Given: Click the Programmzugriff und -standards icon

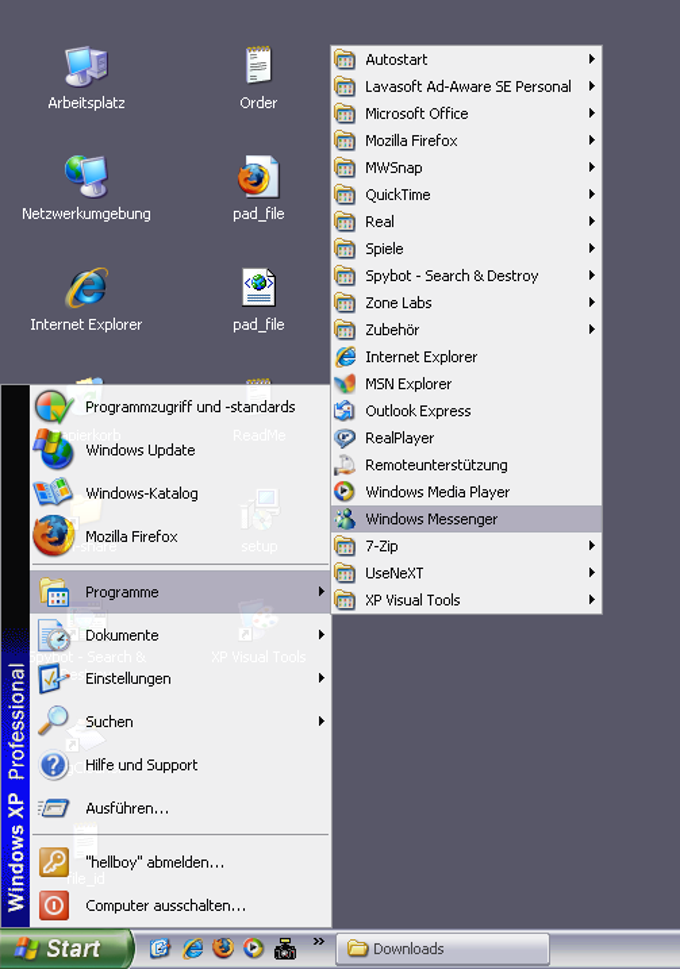Looking at the screenshot, I should click(x=54, y=407).
